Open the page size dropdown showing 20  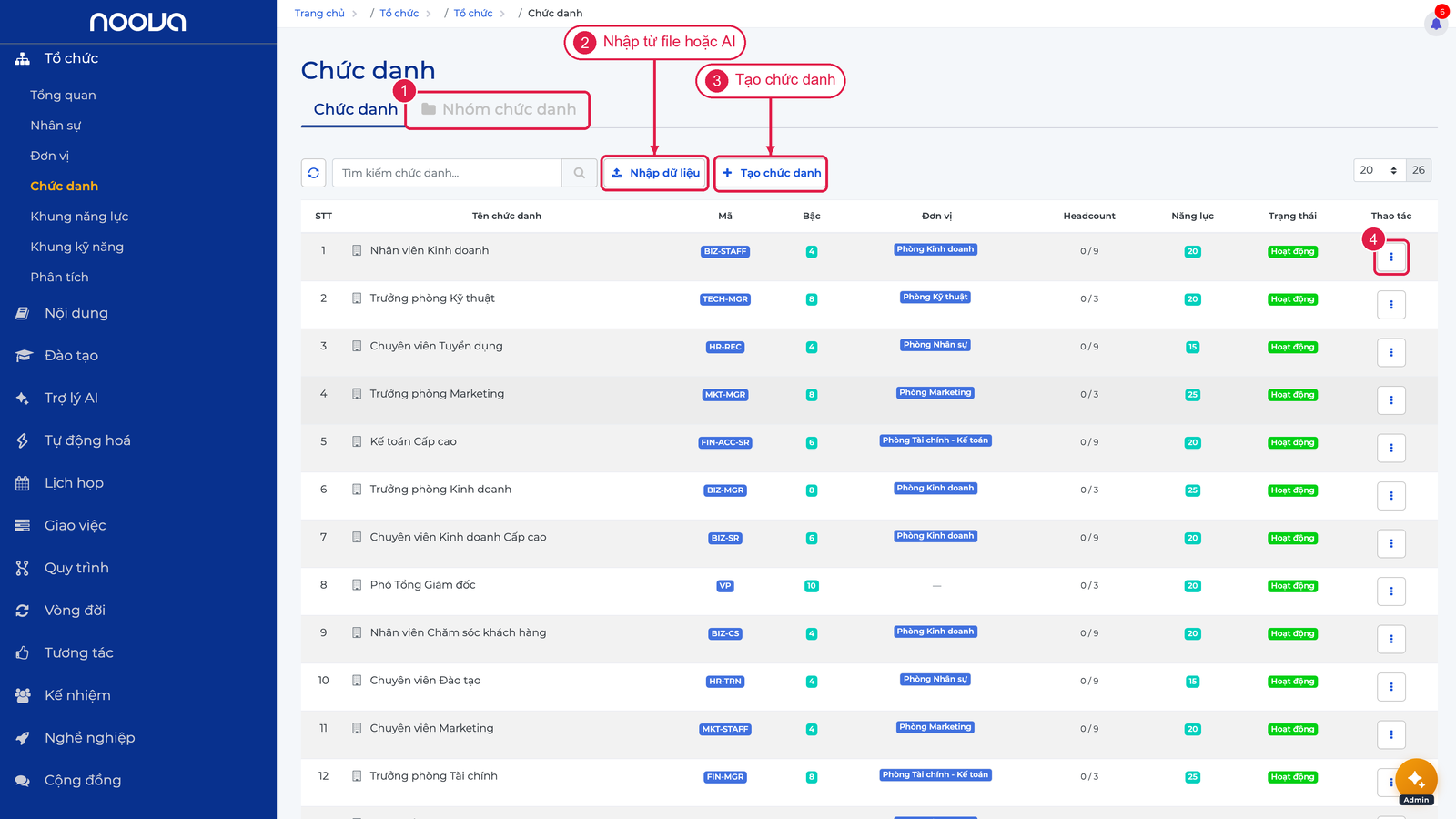[1380, 170]
